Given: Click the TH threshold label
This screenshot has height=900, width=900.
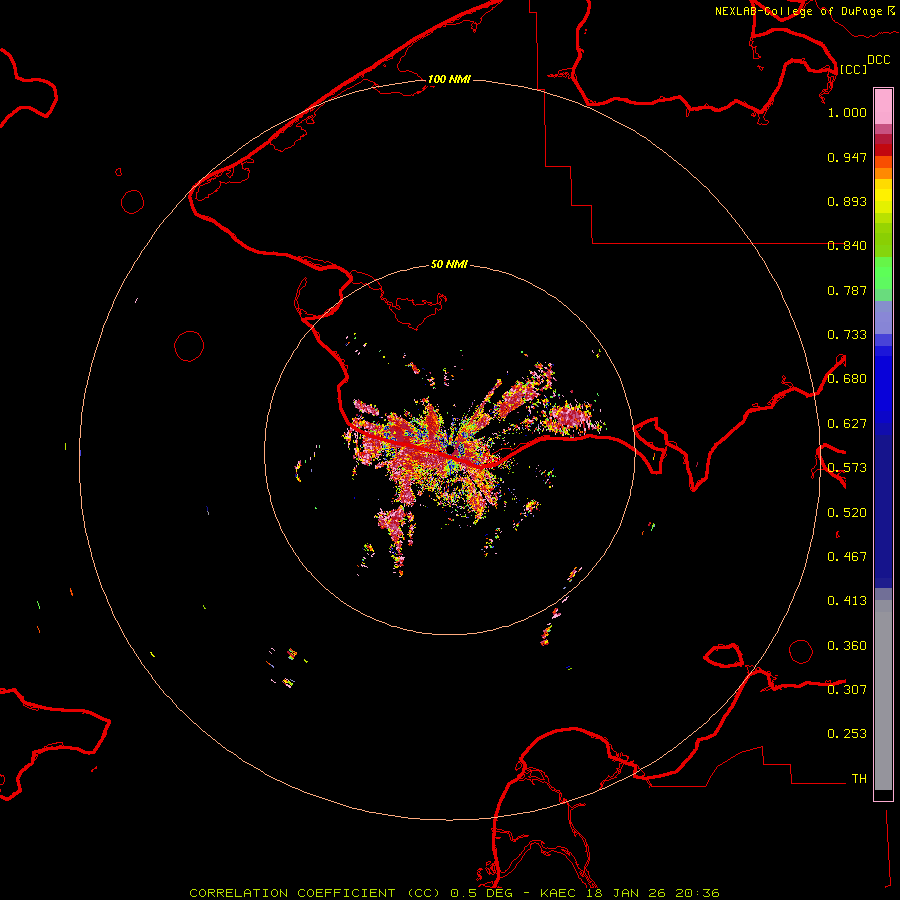Looking at the screenshot, I should 858,778.
